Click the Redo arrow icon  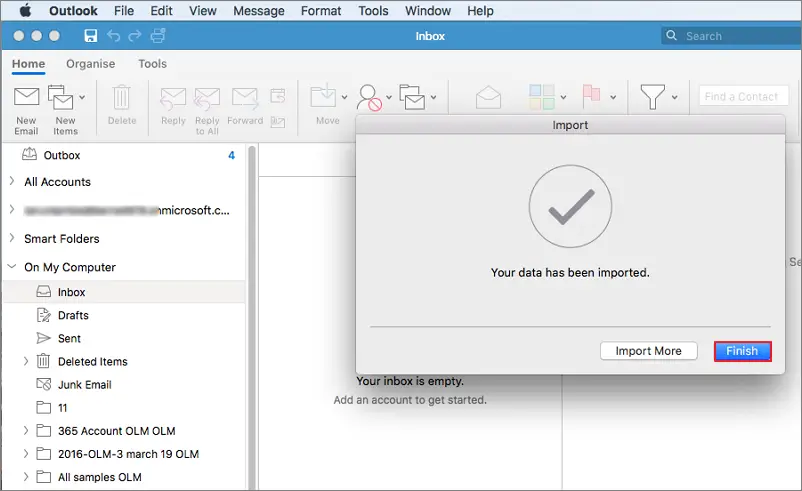coord(135,36)
